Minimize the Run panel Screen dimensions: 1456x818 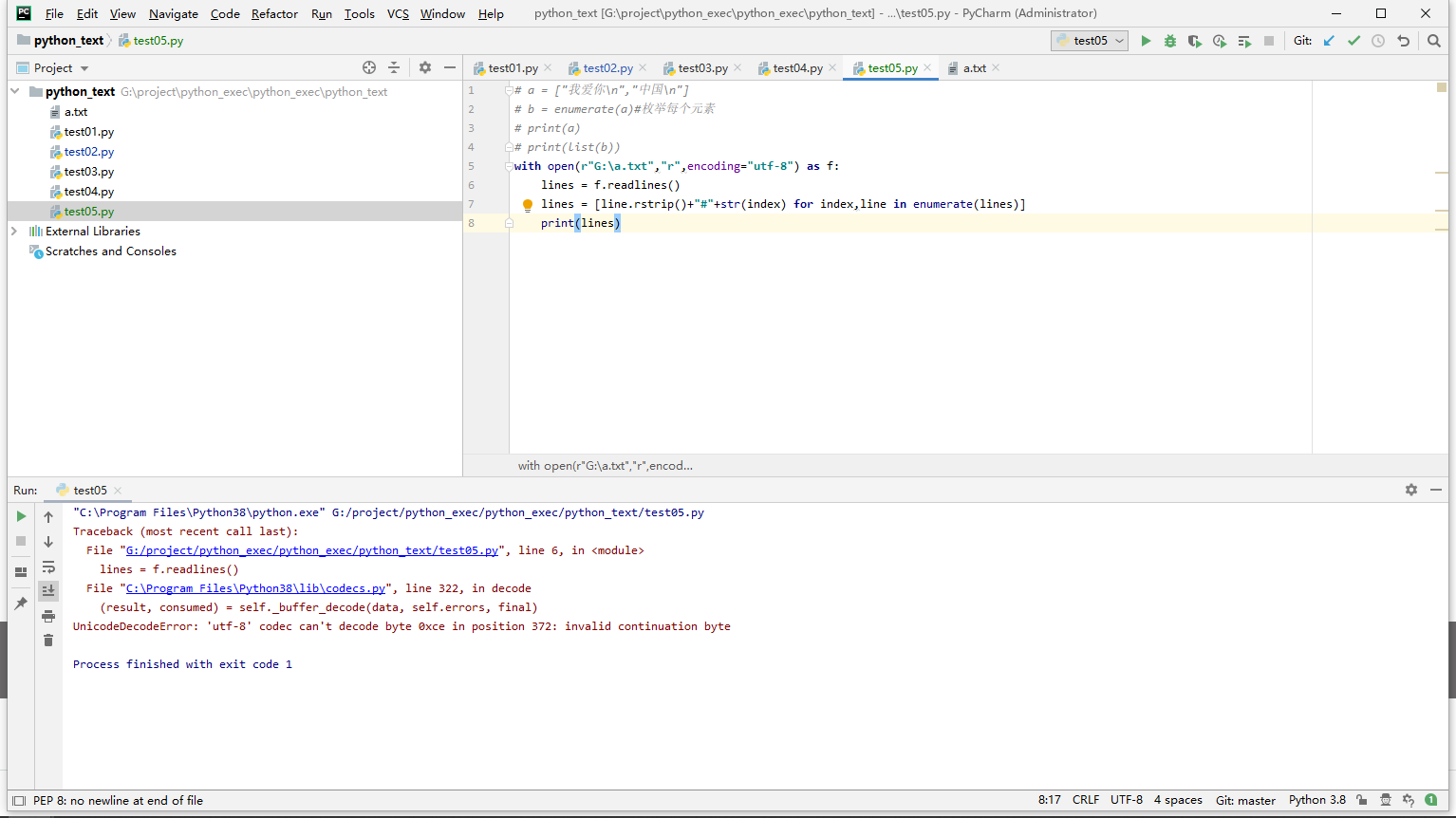1436,490
